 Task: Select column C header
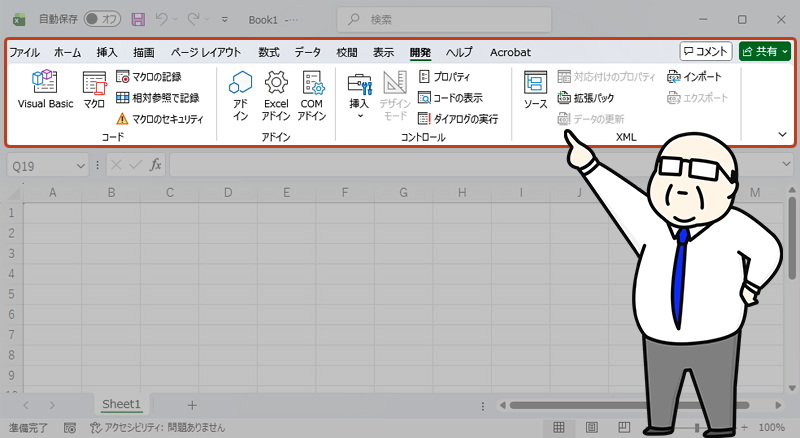click(169, 193)
